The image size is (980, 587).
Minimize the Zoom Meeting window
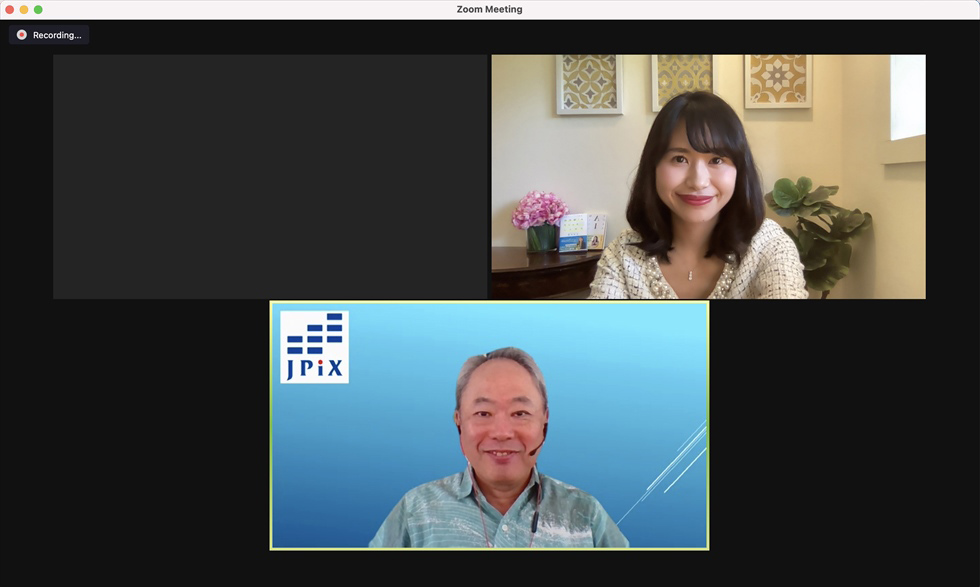(24, 9)
